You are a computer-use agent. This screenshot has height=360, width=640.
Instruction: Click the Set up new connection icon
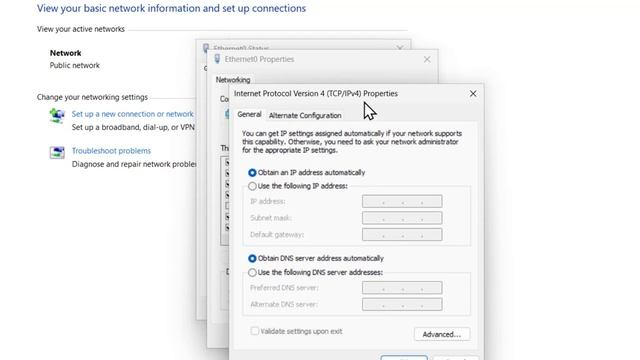[x=57, y=116]
